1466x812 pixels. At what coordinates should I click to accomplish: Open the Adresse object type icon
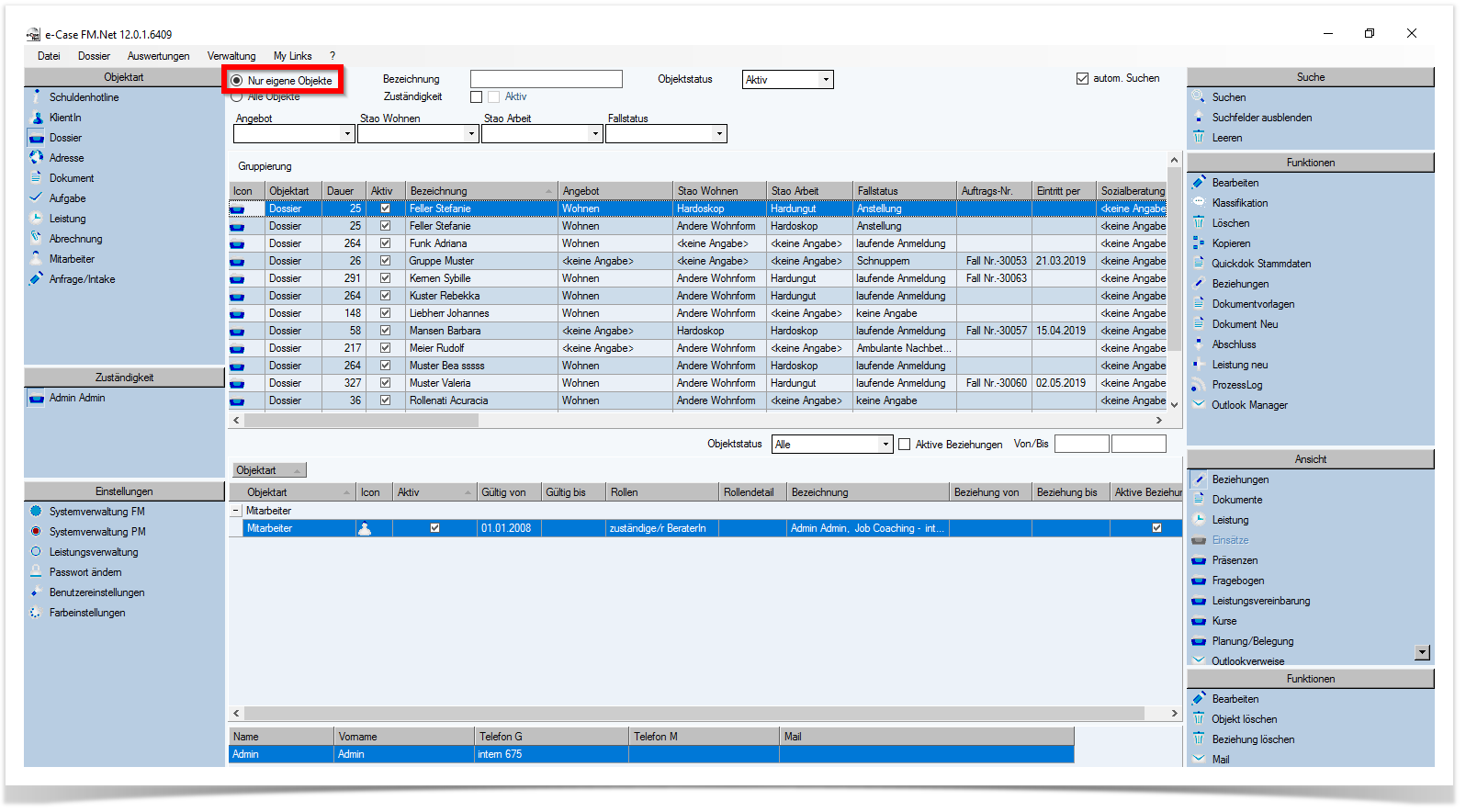37,158
